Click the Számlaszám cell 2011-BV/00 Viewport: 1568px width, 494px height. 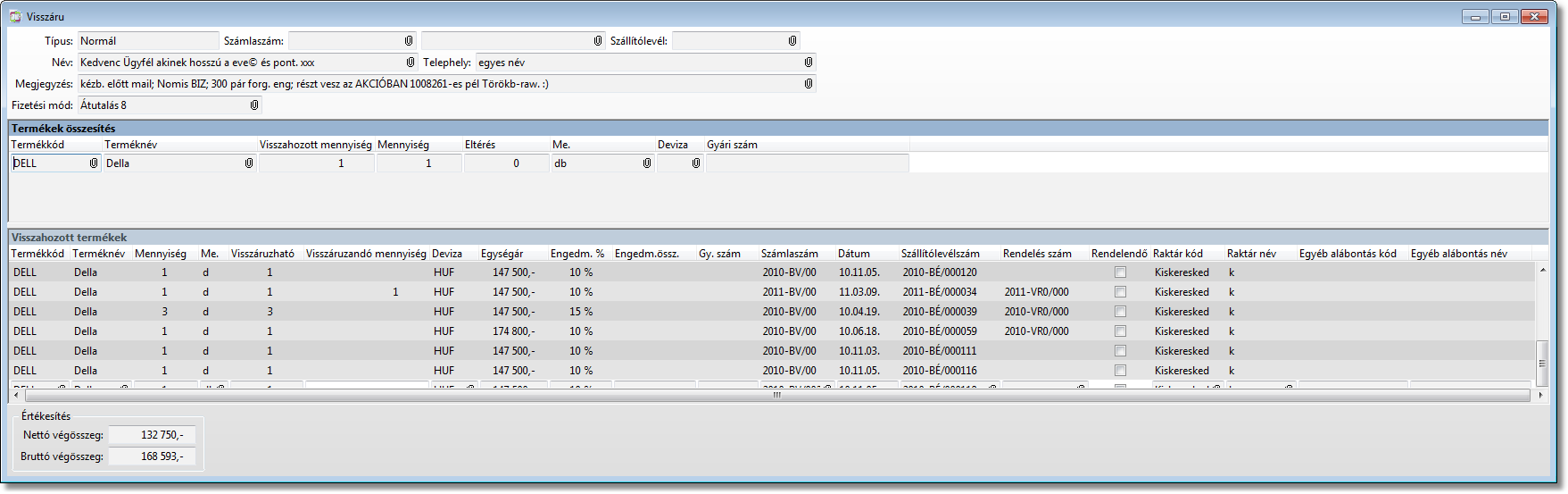pos(789,292)
